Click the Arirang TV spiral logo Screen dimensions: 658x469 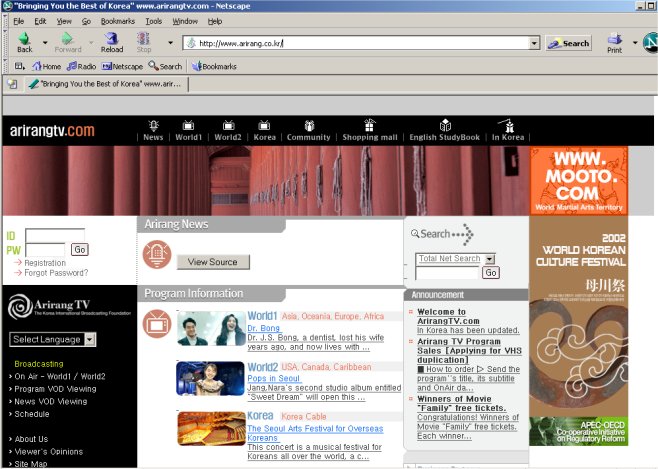20,306
